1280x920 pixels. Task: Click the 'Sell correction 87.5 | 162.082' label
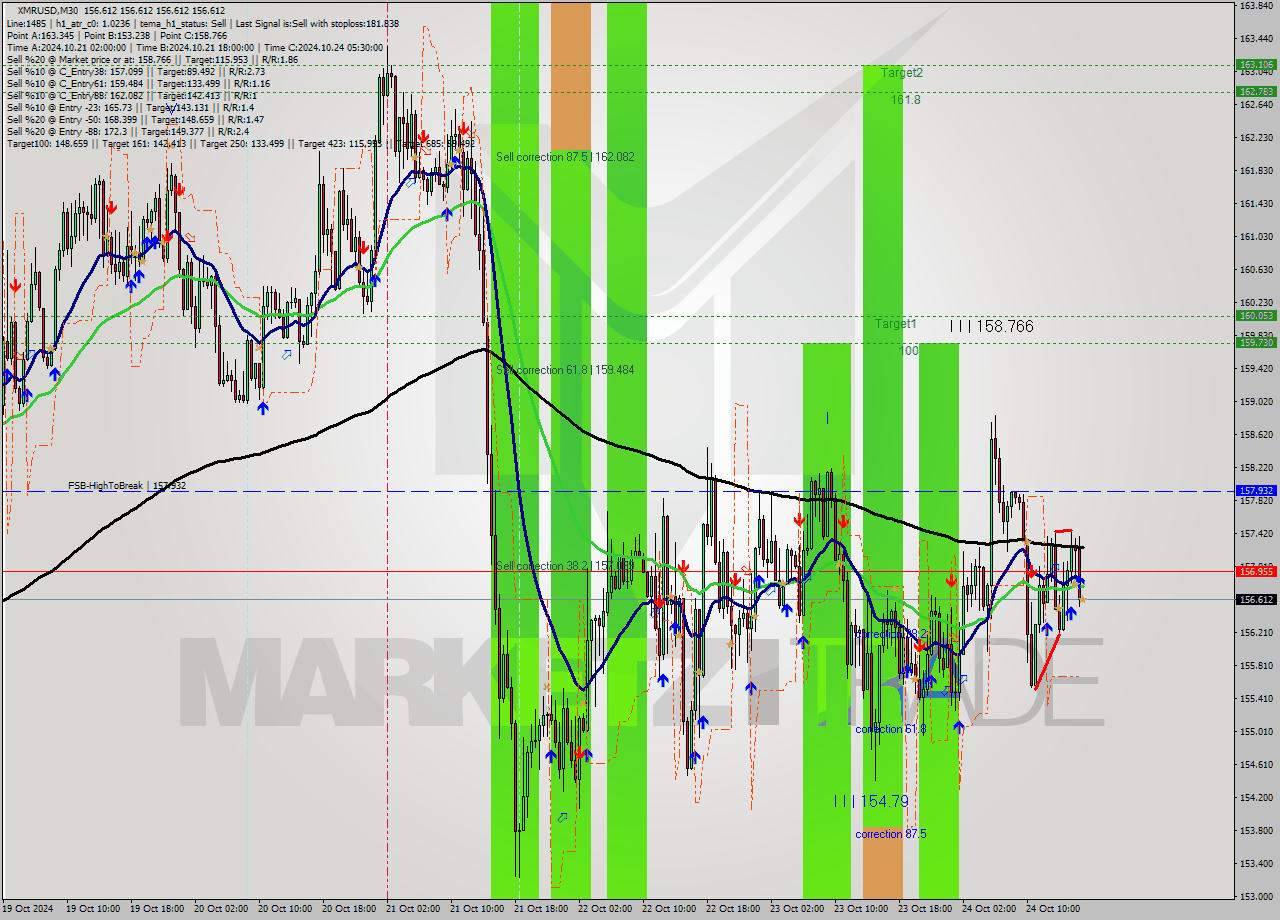coord(565,157)
